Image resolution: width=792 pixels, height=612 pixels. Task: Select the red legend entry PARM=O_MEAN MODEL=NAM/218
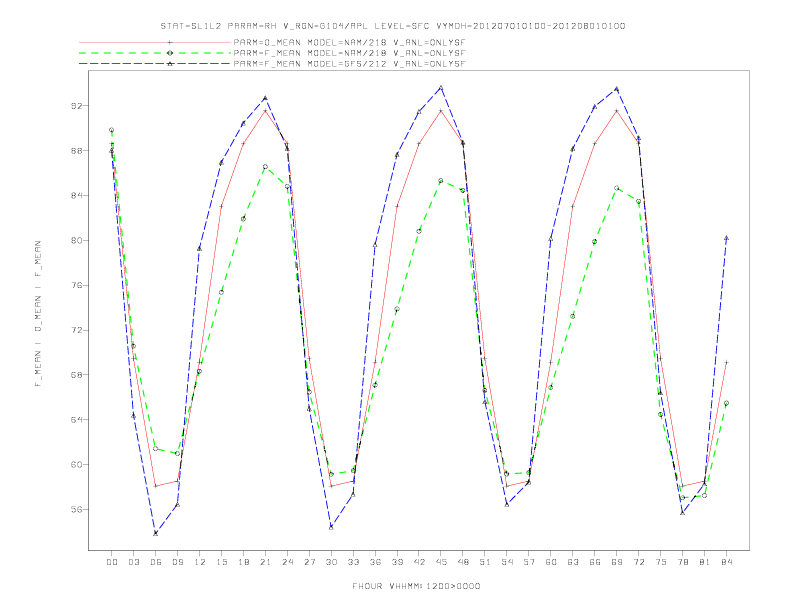pyautogui.click(x=349, y=42)
